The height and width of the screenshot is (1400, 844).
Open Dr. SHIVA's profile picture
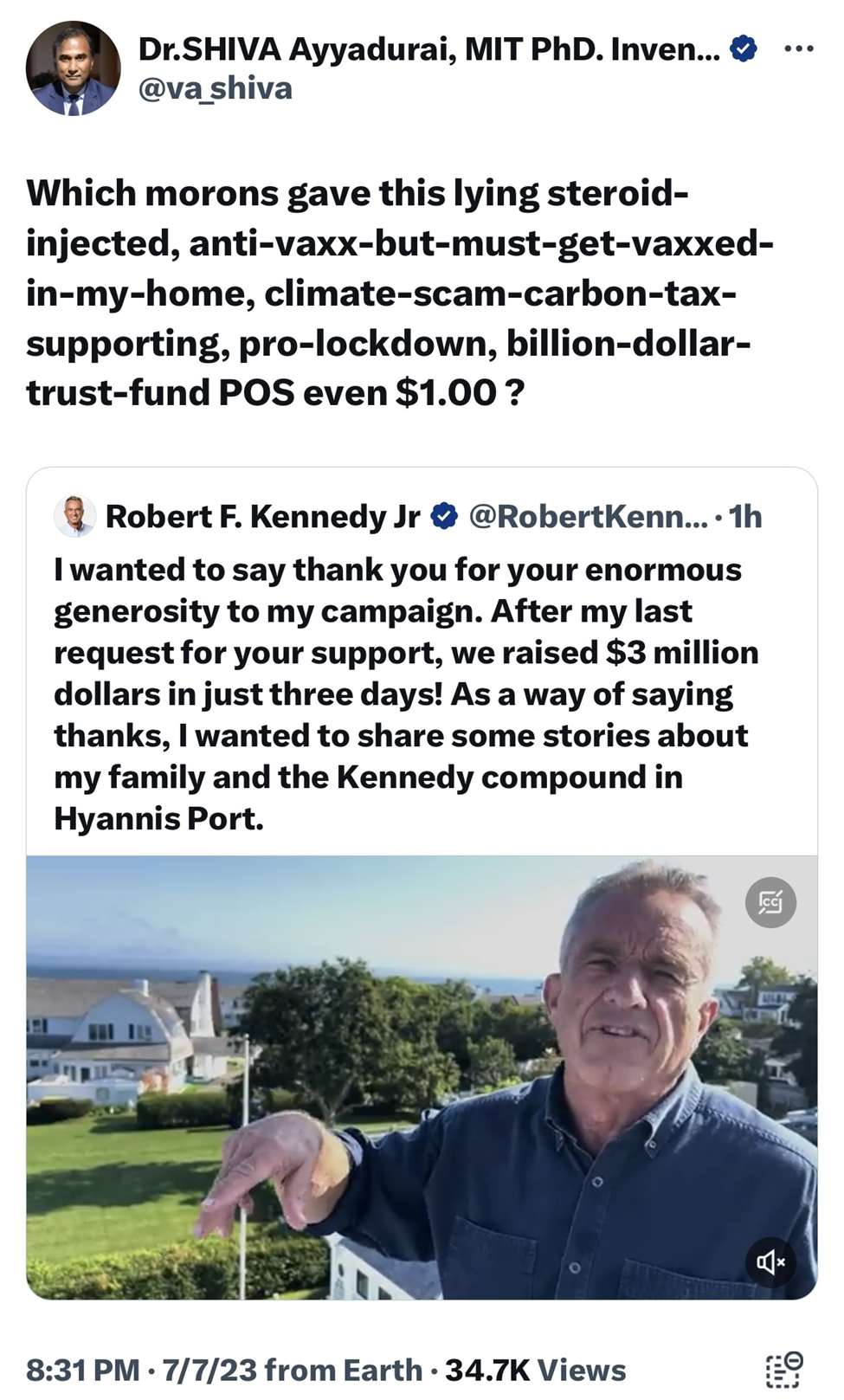(x=74, y=68)
